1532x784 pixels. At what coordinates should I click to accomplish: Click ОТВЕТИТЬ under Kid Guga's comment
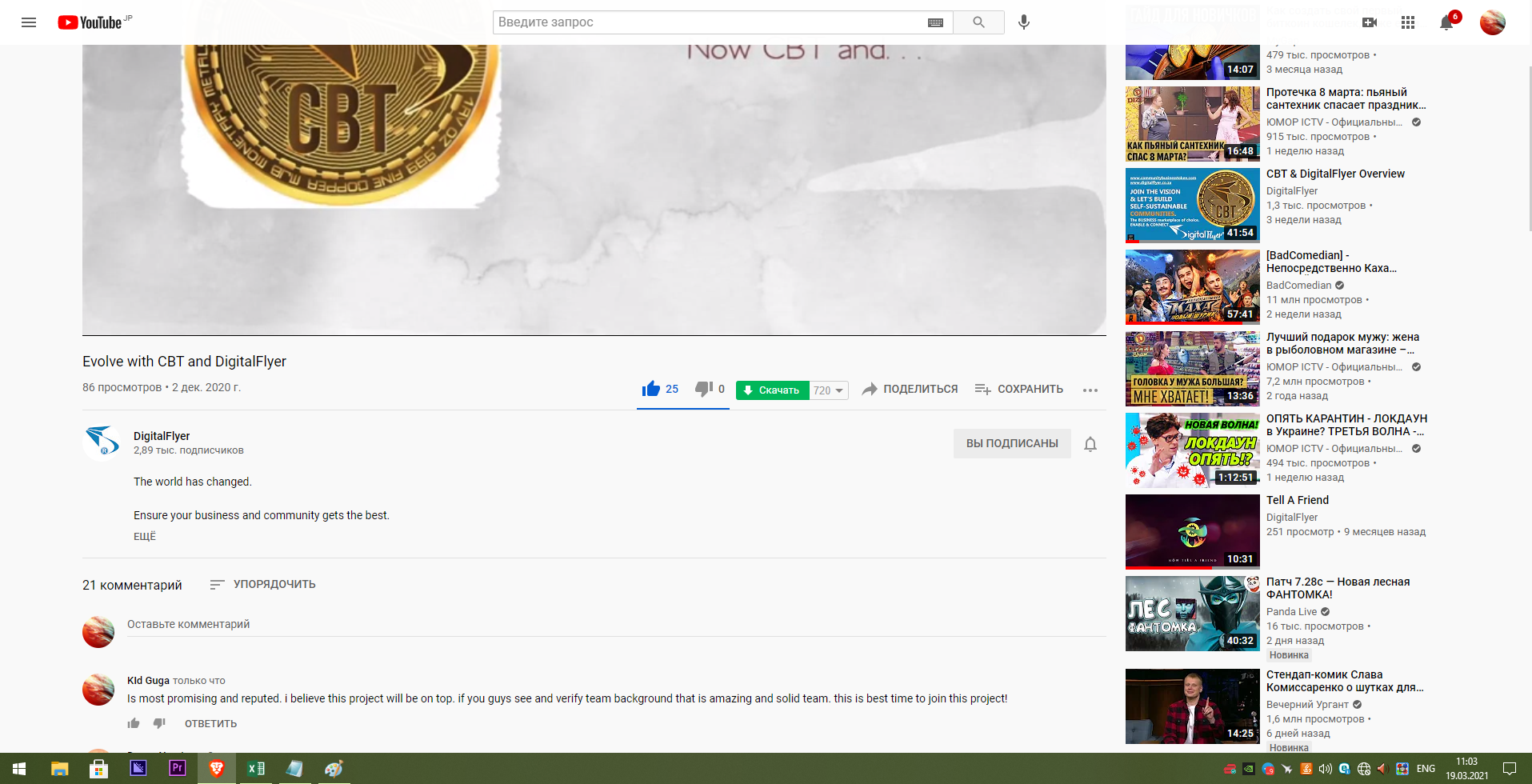click(x=211, y=724)
